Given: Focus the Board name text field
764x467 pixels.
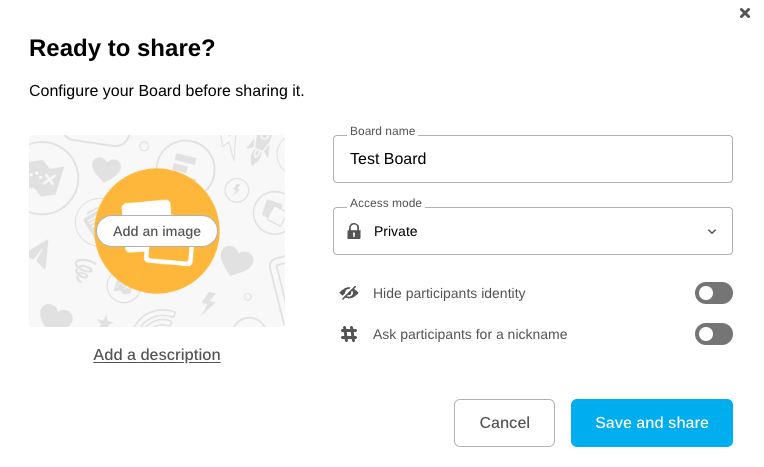Looking at the screenshot, I should click(532, 159).
